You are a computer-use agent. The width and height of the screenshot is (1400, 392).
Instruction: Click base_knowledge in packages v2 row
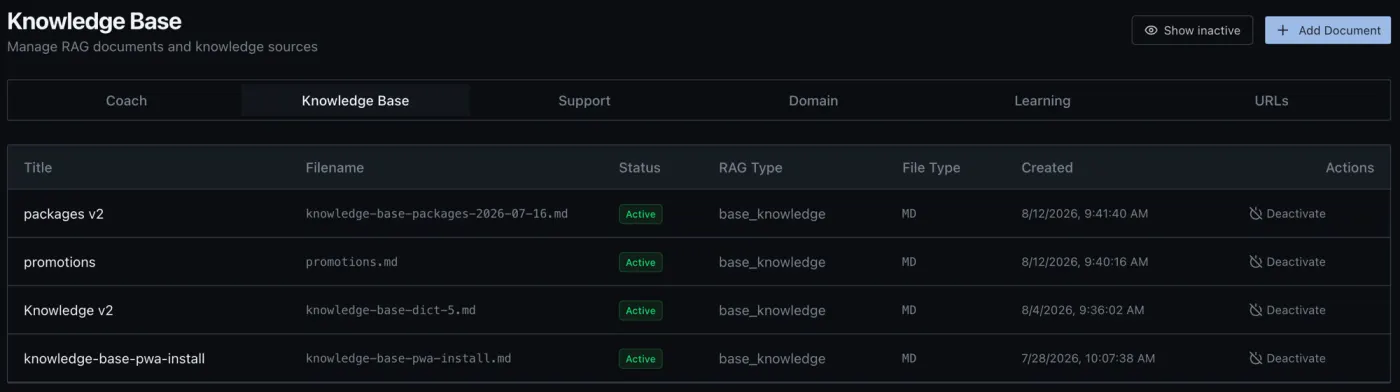[772, 214]
